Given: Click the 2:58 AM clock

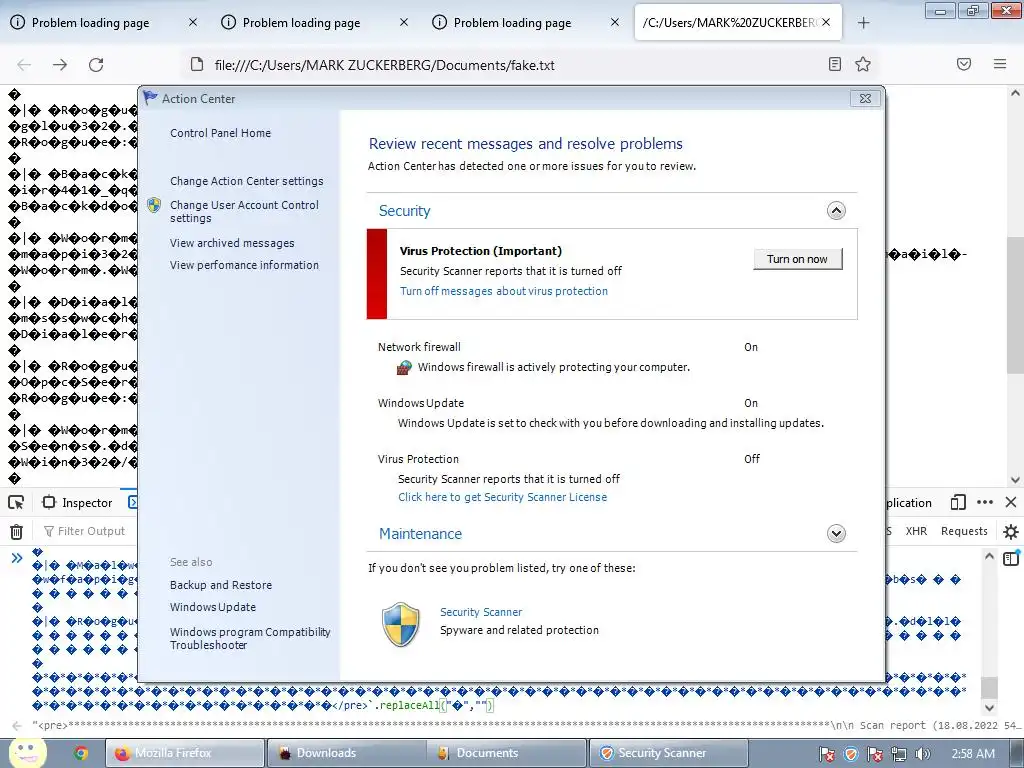Looking at the screenshot, I should (973, 754).
